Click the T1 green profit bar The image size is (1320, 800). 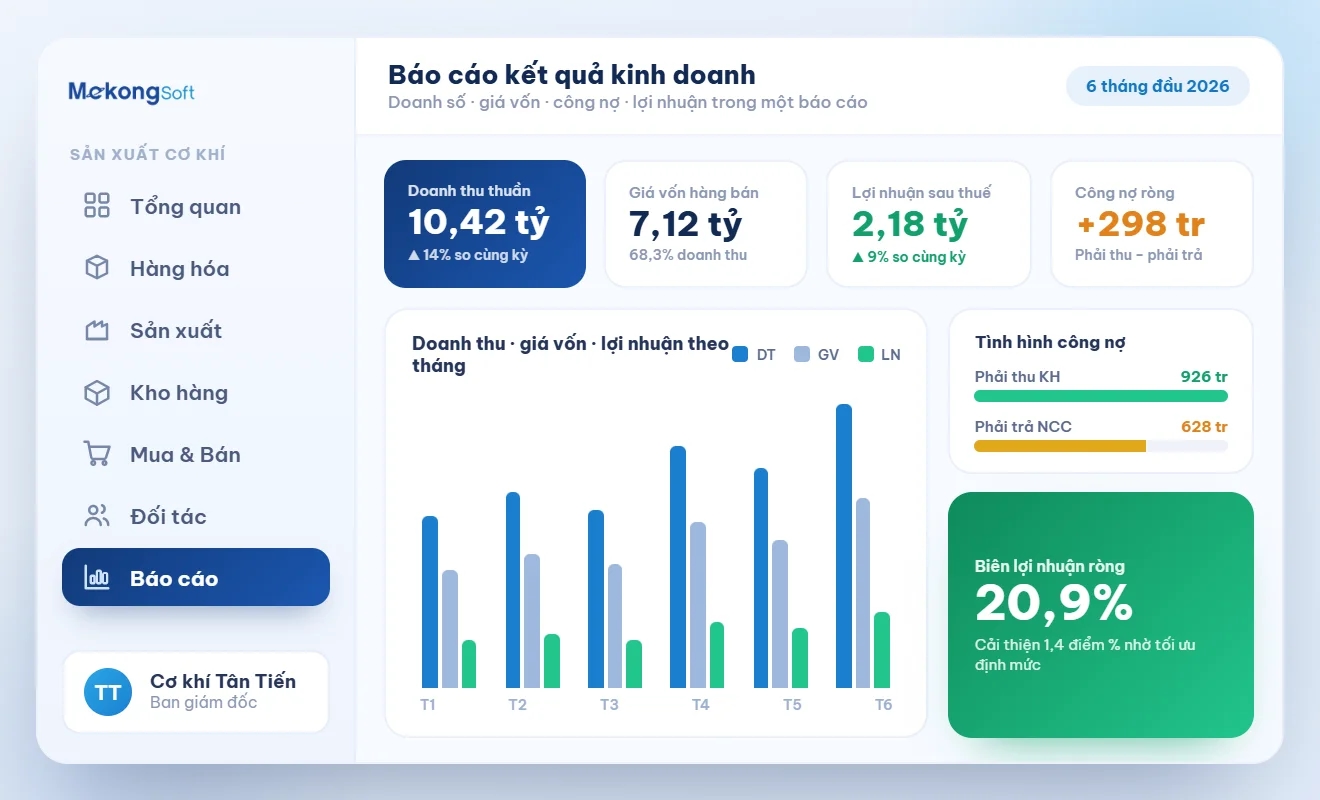coord(469,664)
